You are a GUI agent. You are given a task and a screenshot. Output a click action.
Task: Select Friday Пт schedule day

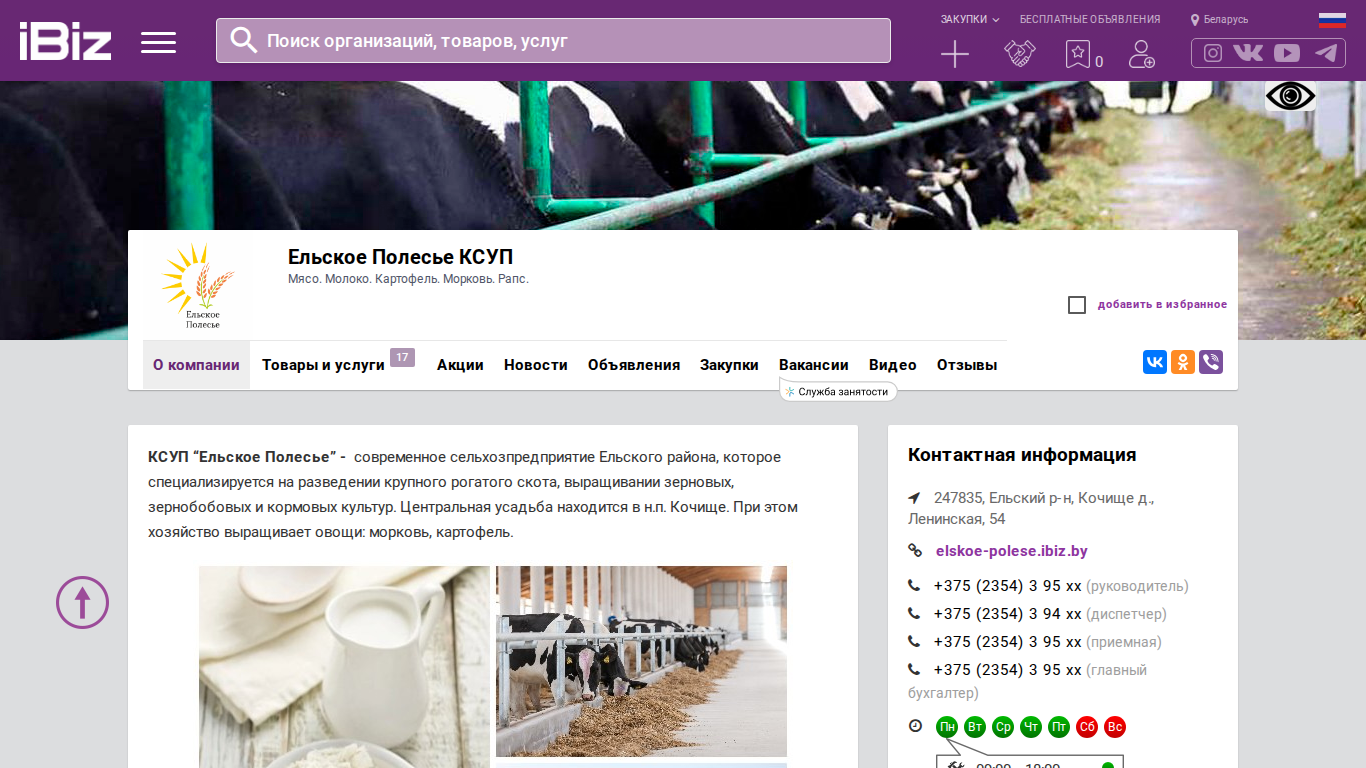[1059, 727]
